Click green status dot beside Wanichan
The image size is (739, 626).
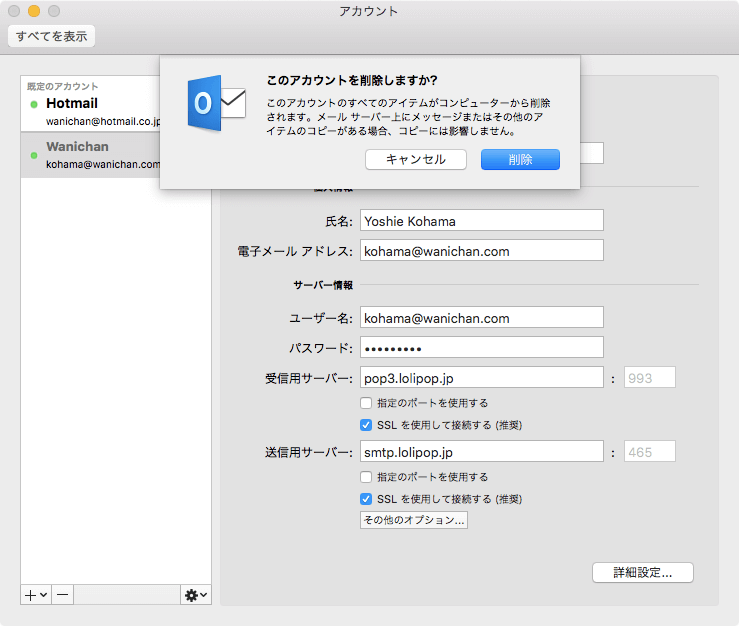pos(34,155)
